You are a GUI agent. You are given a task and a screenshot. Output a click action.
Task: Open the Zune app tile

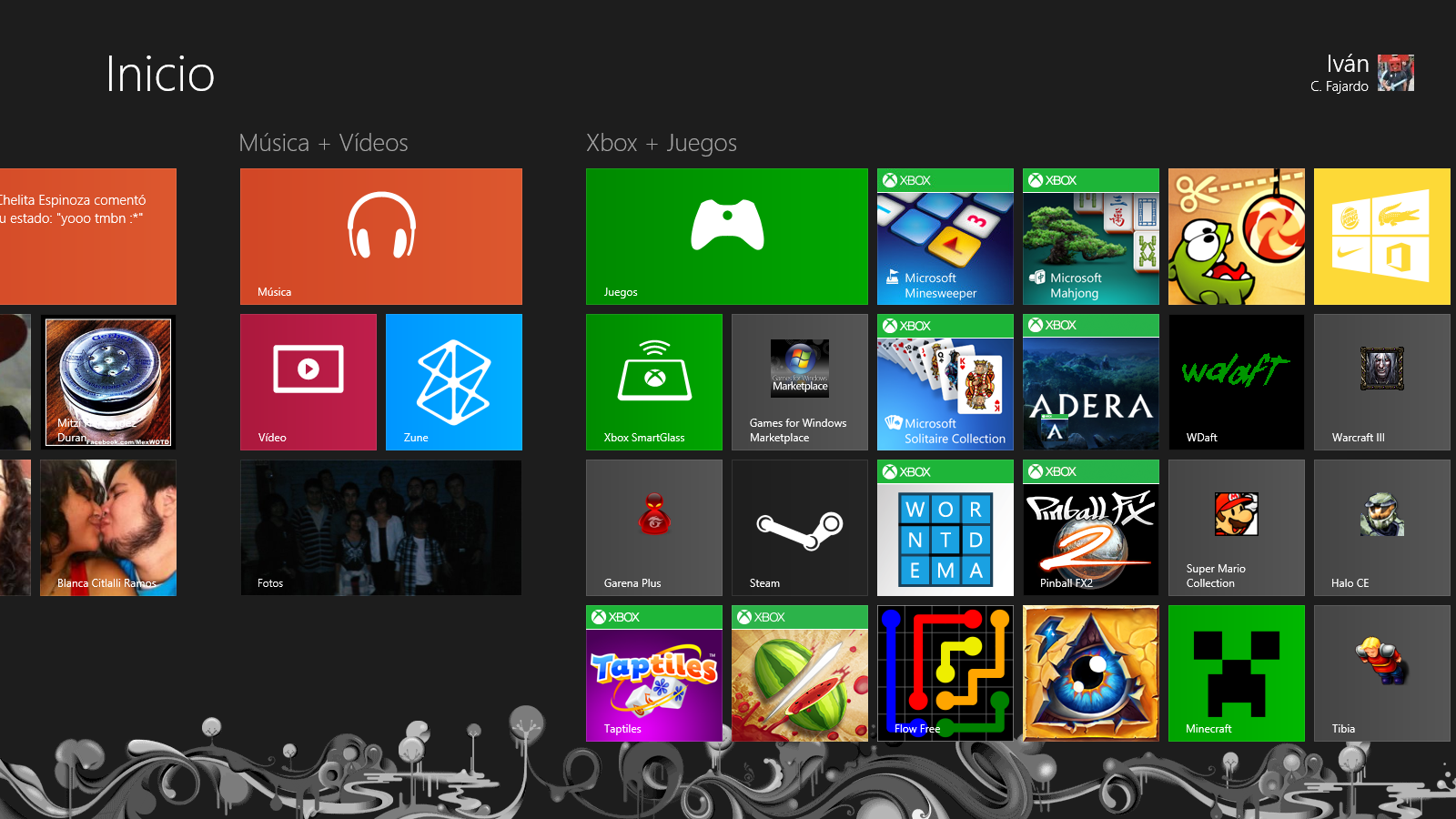pos(454,382)
